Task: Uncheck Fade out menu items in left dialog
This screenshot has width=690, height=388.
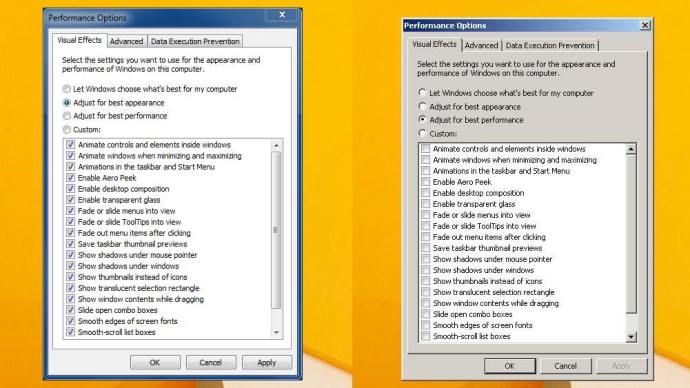Action: (x=70, y=233)
